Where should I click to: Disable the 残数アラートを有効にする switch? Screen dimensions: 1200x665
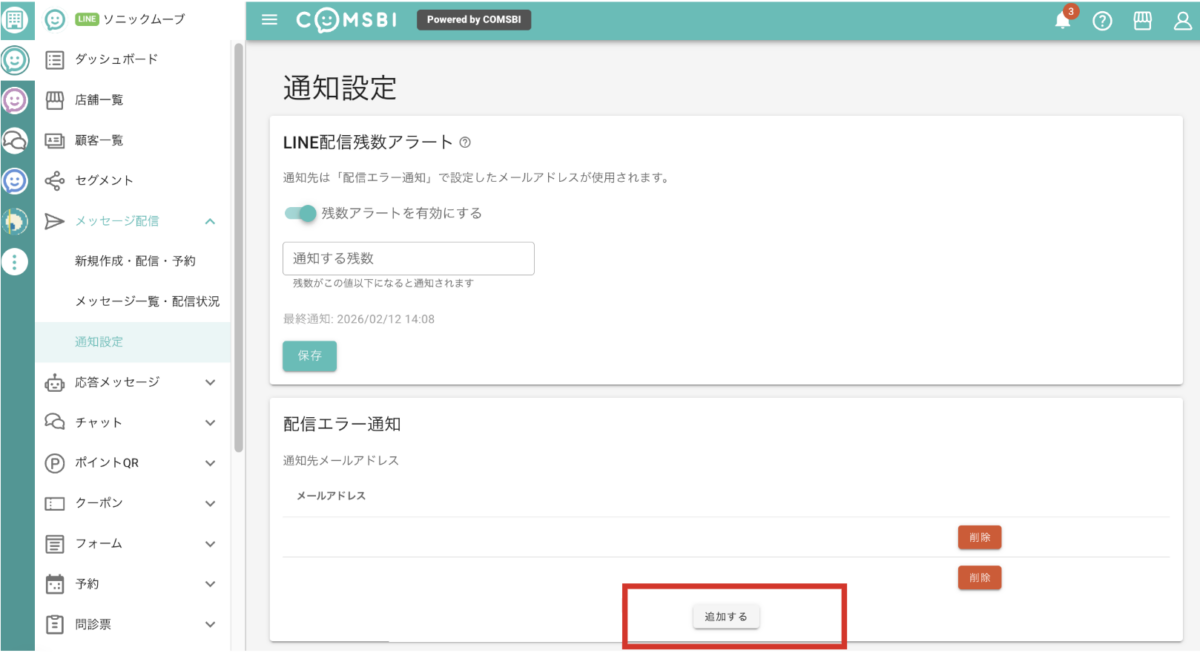[300, 213]
